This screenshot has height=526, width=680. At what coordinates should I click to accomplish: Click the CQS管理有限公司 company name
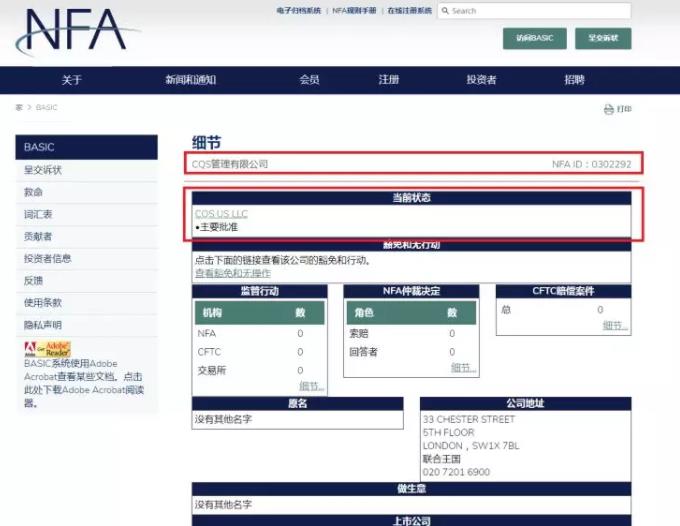[230, 164]
